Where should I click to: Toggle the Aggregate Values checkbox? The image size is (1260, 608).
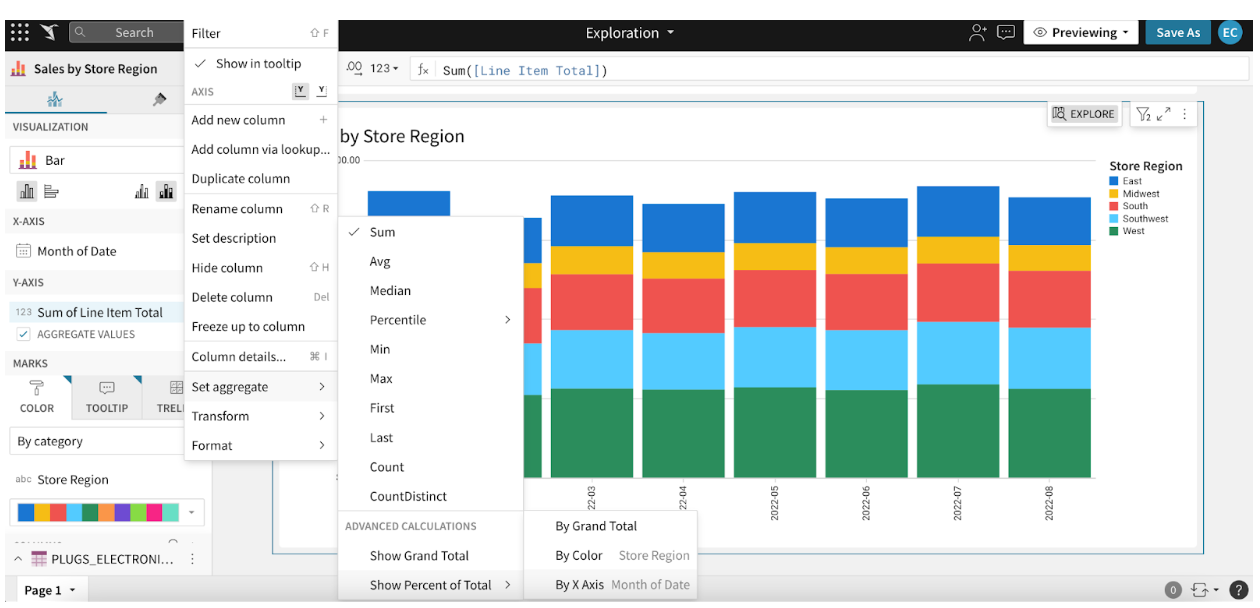pos(24,334)
